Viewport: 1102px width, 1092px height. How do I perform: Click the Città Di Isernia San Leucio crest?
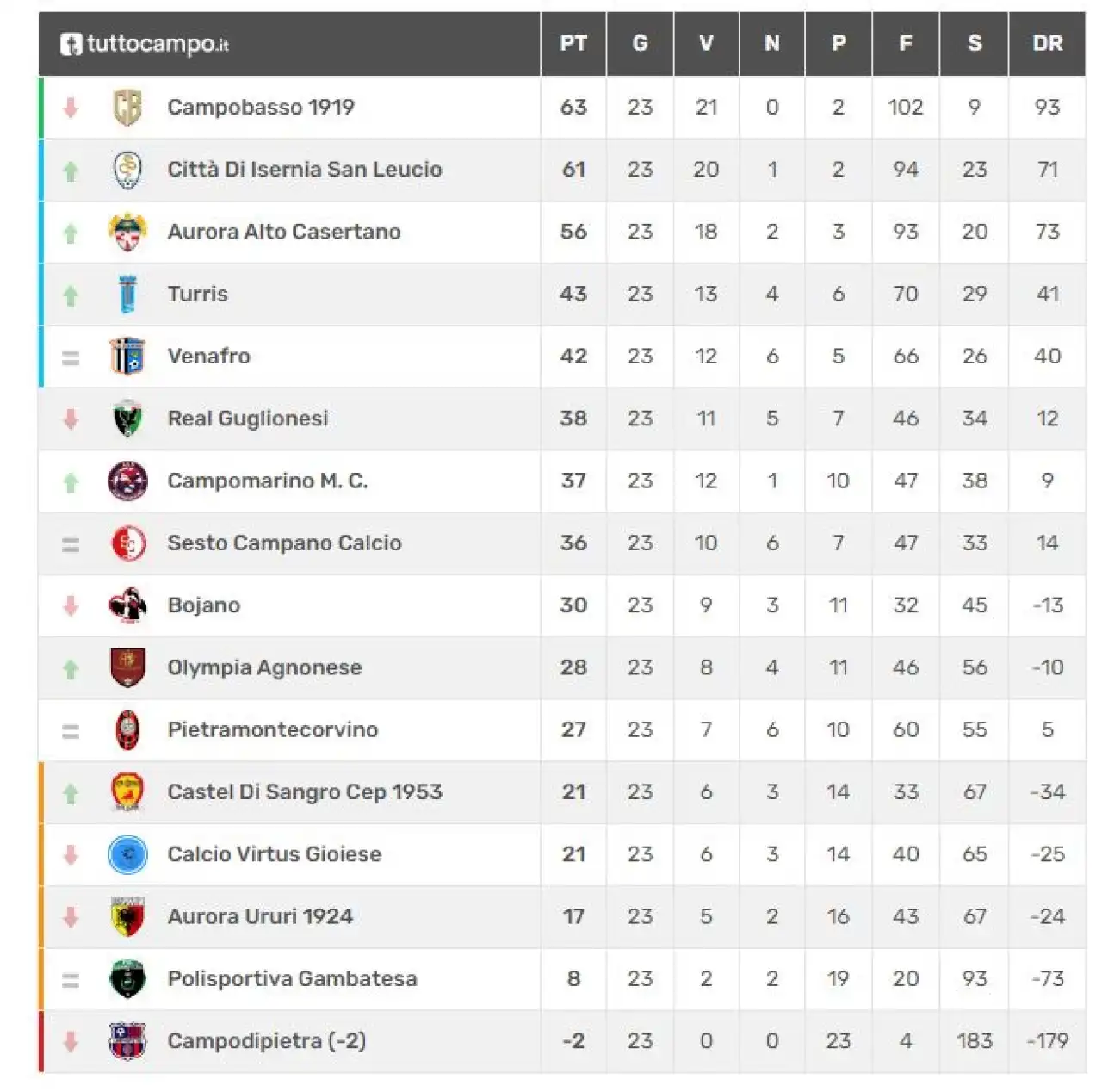(x=127, y=170)
